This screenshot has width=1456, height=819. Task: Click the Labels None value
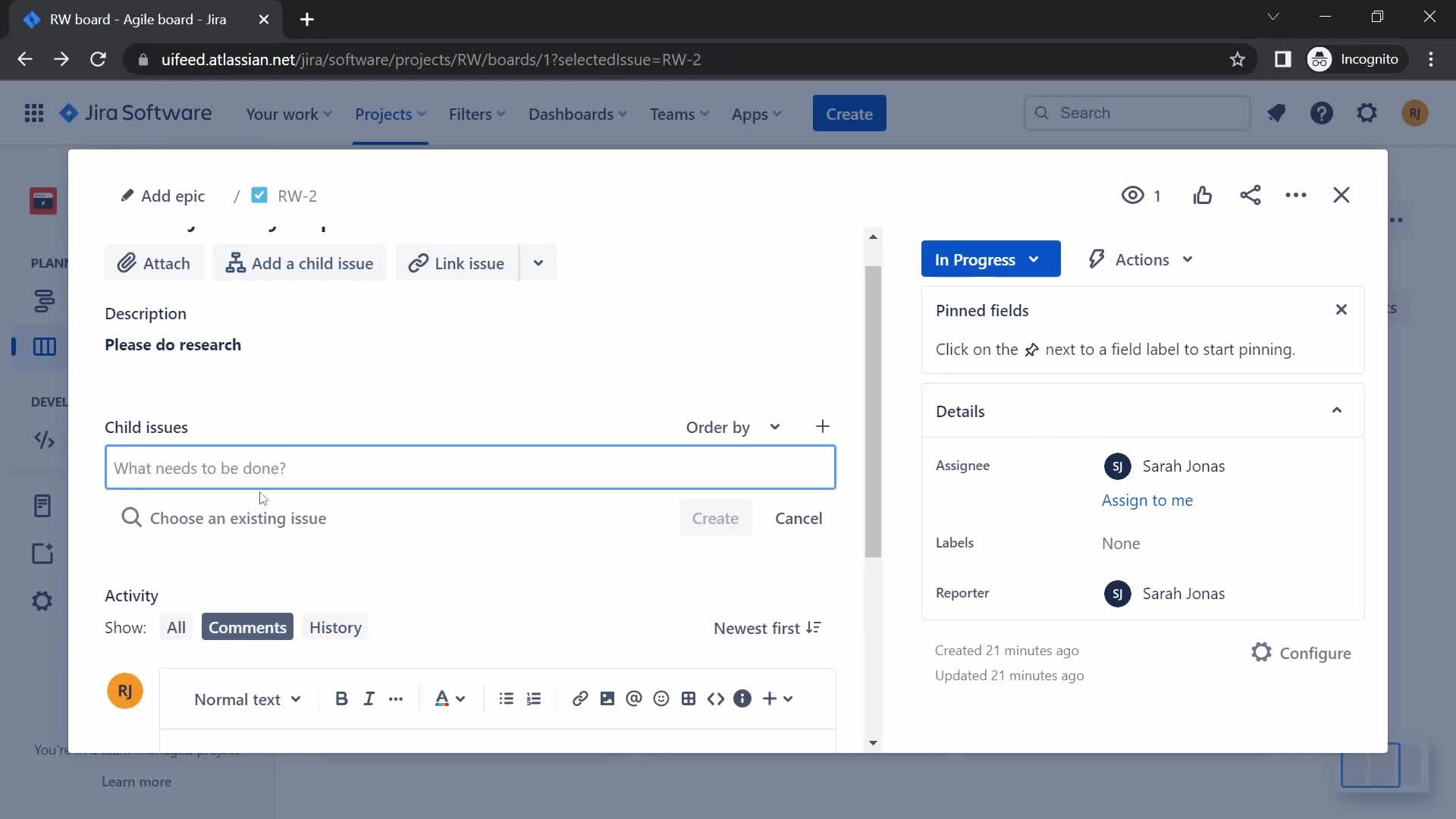click(x=1121, y=544)
